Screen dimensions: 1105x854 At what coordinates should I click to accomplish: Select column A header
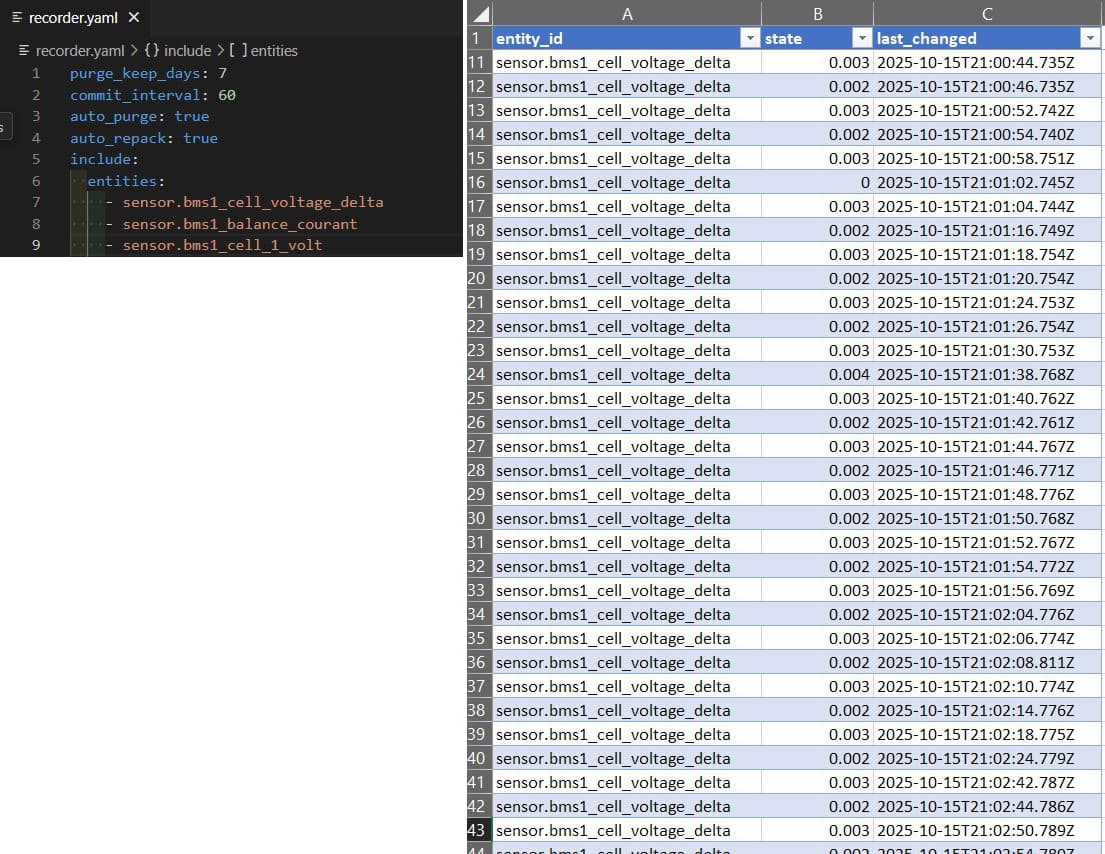pyautogui.click(x=627, y=13)
